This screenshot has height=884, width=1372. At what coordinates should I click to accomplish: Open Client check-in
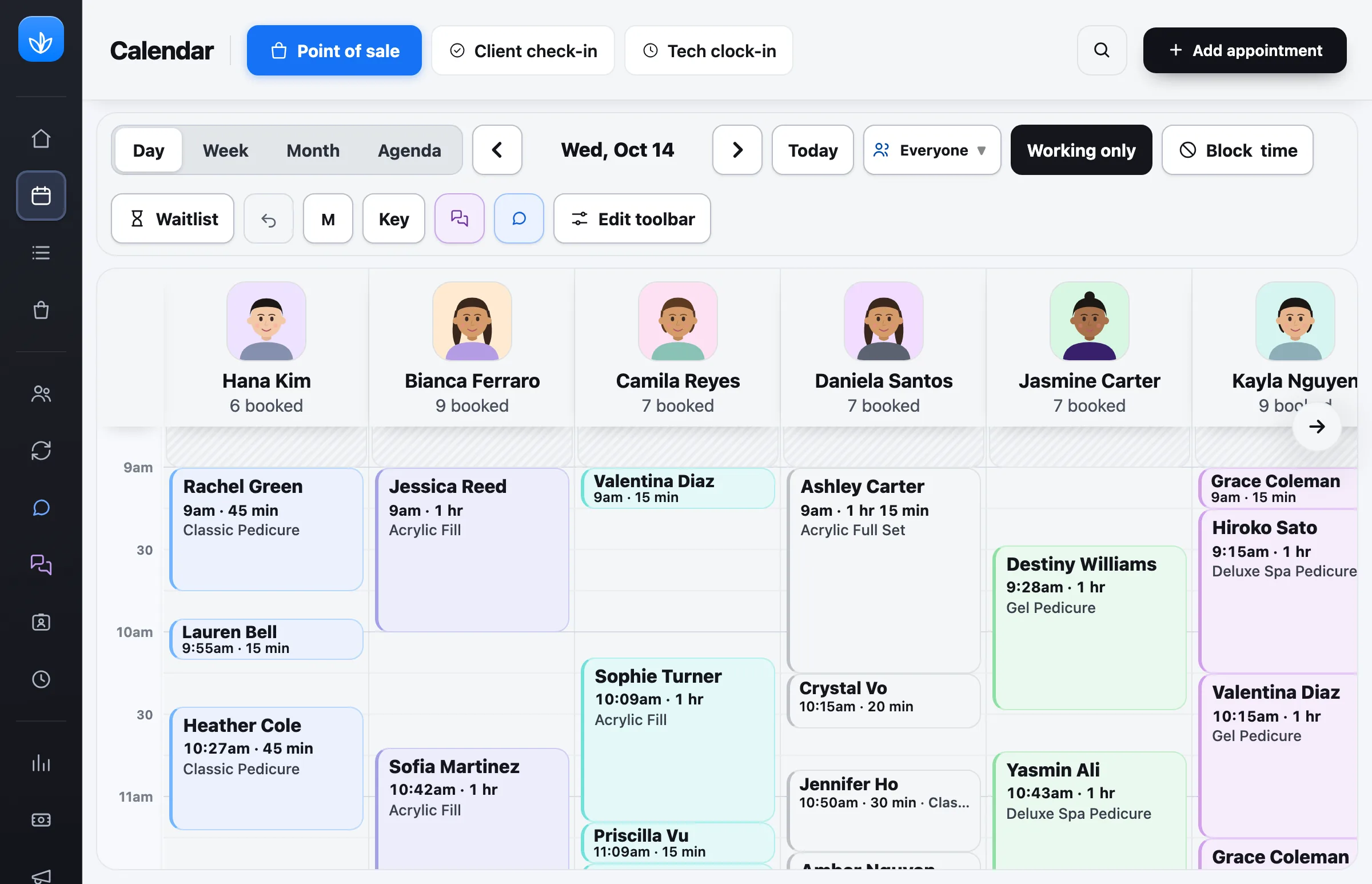[x=523, y=50]
